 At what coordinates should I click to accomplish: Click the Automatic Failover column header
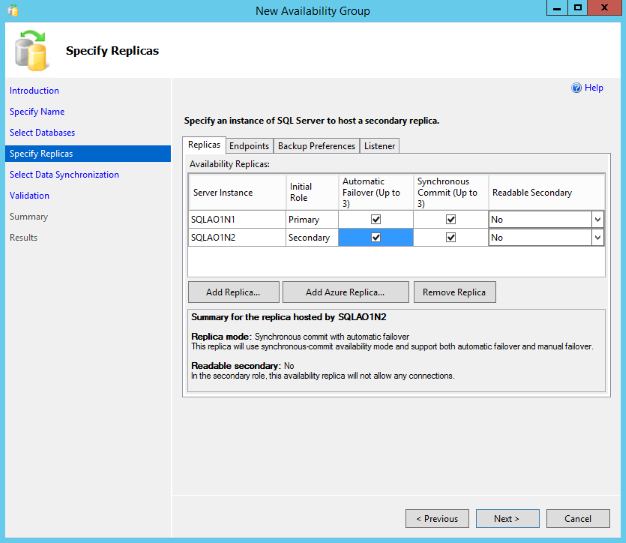pyautogui.click(x=376, y=192)
